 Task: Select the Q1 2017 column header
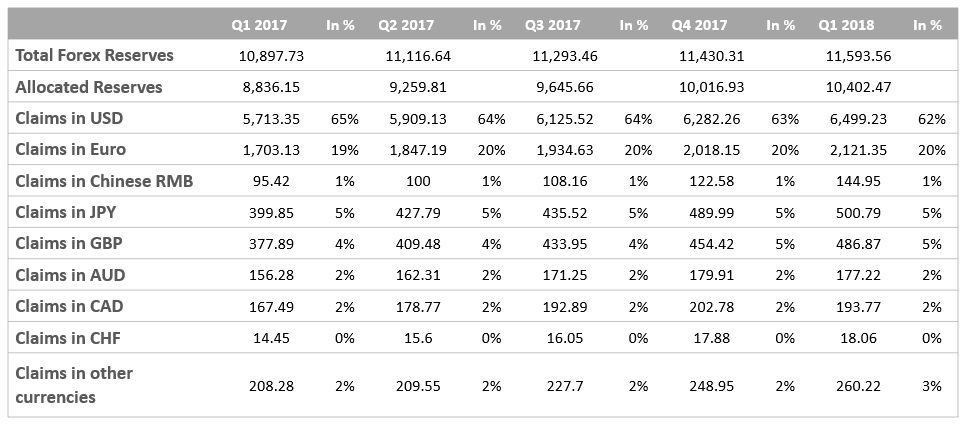pyautogui.click(x=259, y=25)
